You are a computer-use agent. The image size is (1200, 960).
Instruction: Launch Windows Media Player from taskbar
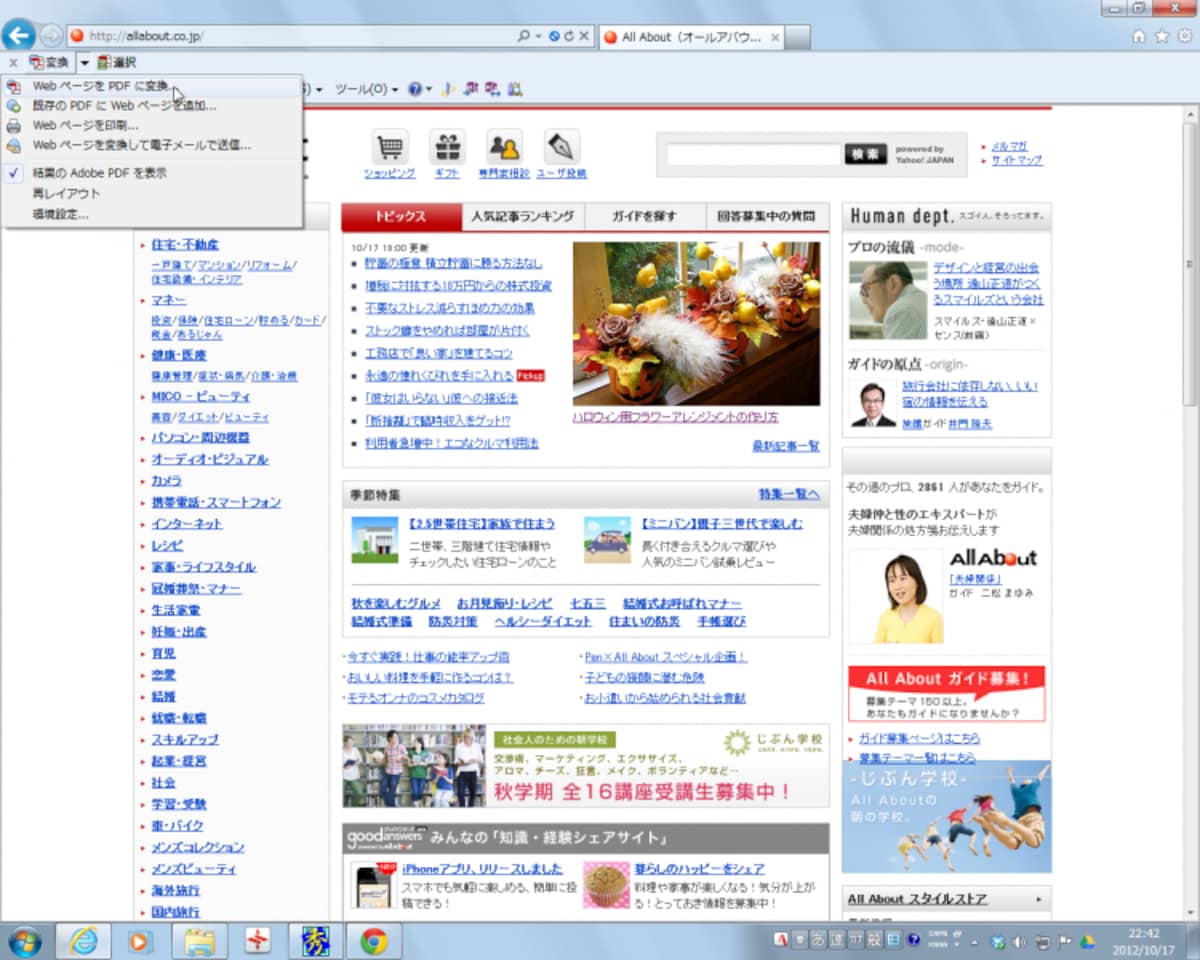point(141,941)
